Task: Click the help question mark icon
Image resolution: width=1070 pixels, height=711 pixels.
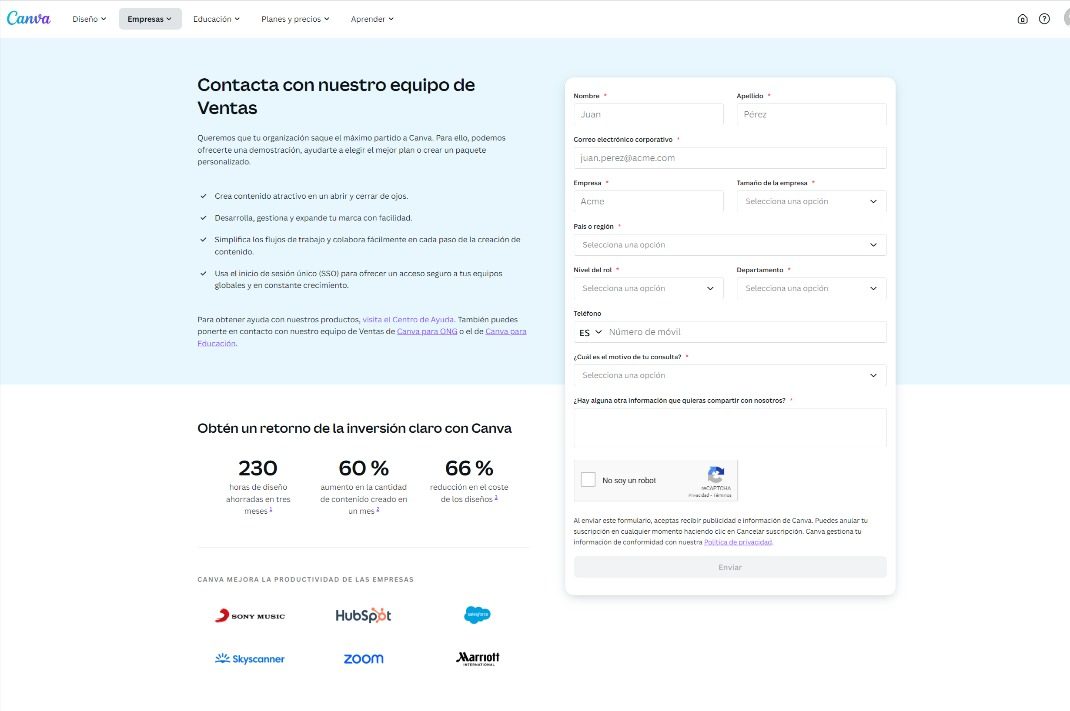Action: pyautogui.click(x=1046, y=18)
